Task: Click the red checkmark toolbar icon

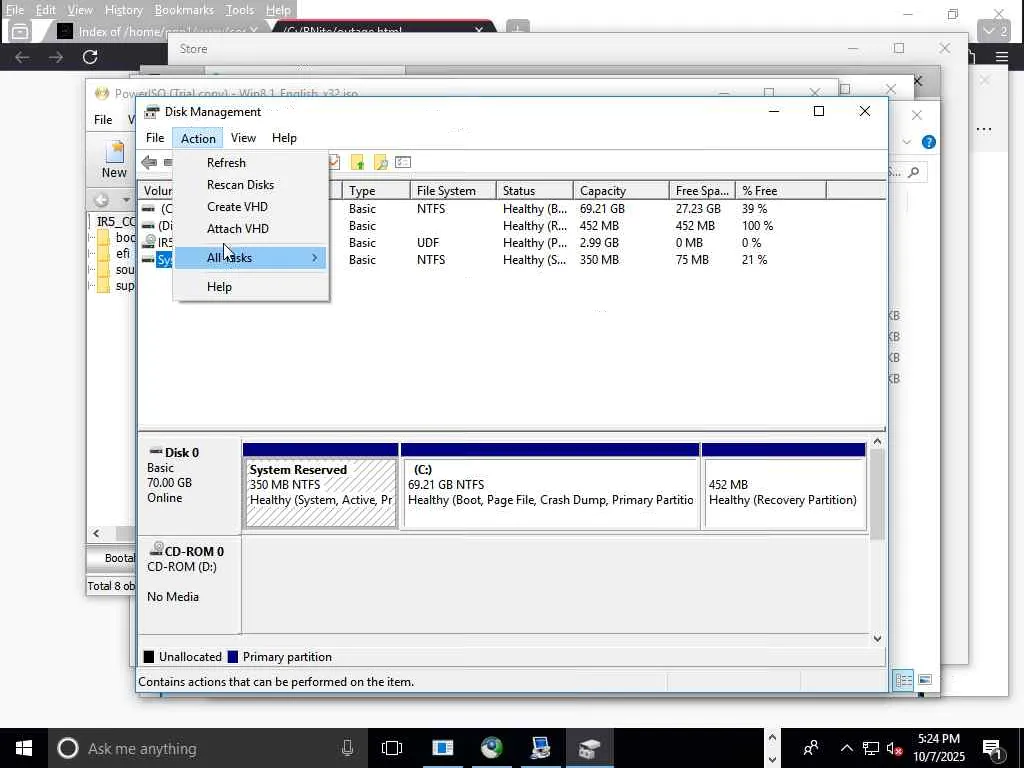Action: click(334, 162)
